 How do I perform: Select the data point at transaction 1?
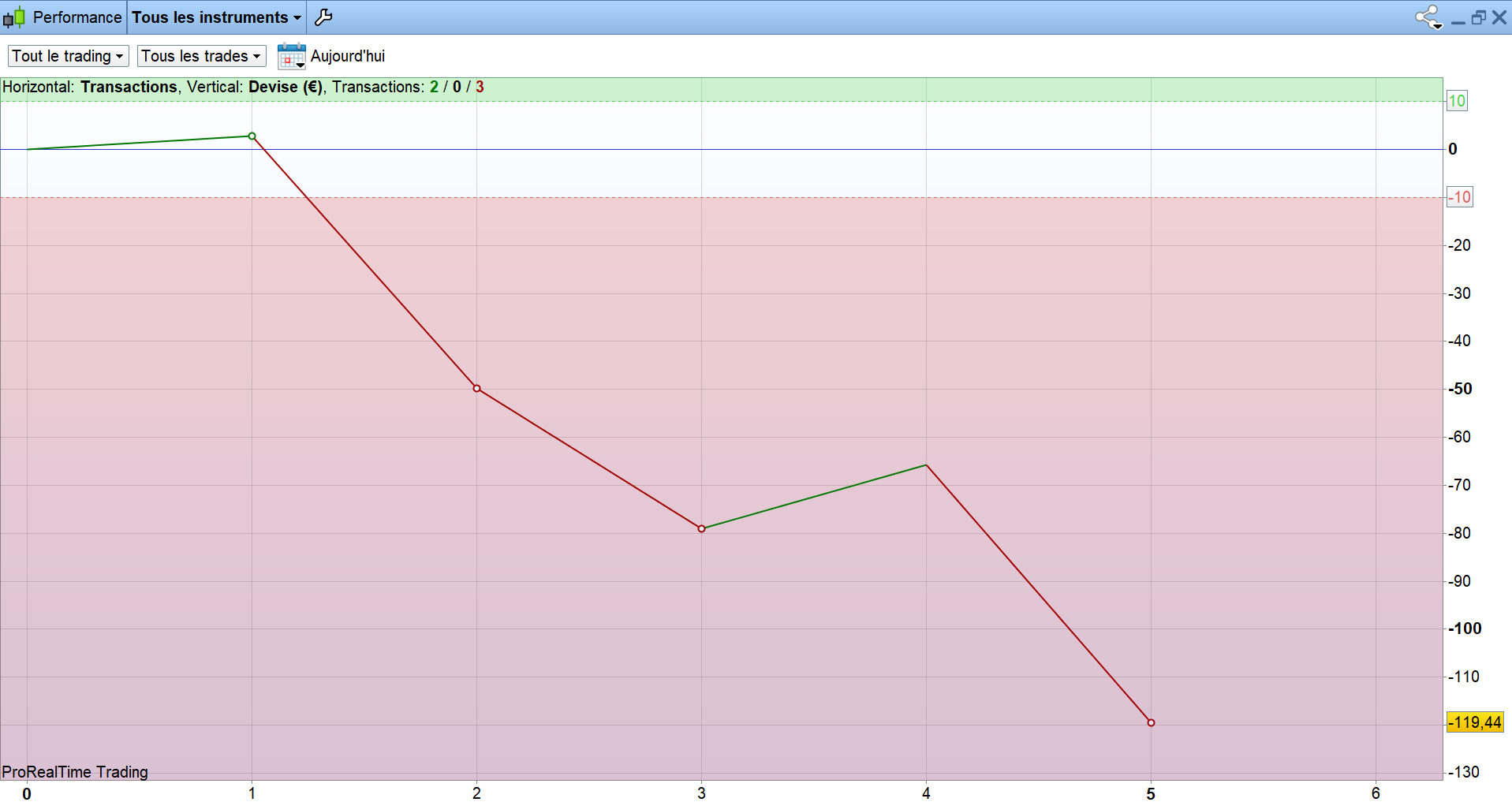[x=252, y=136]
